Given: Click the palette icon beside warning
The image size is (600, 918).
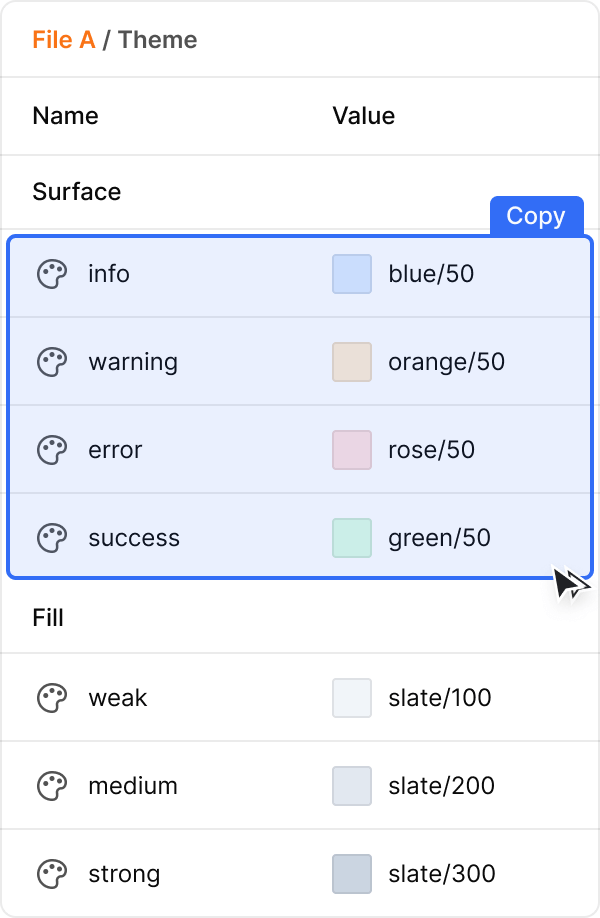Looking at the screenshot, I should [52, 362].
